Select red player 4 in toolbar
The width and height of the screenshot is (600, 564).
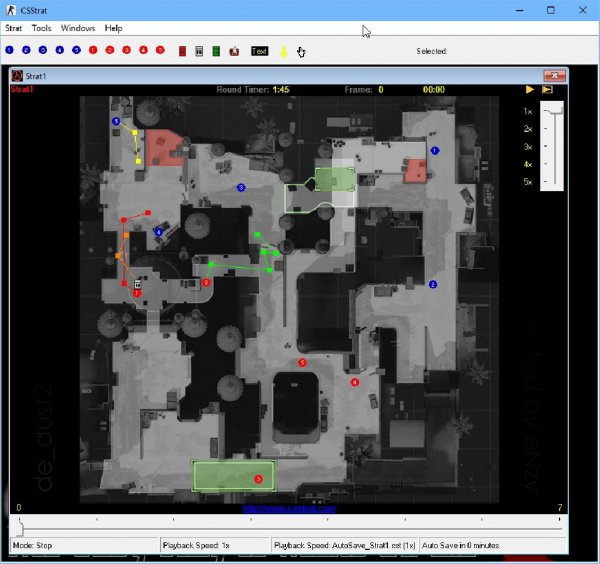coord(143,50)
